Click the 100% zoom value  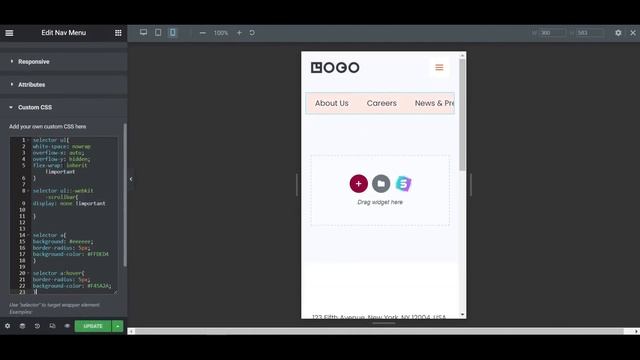coord(221,33)
